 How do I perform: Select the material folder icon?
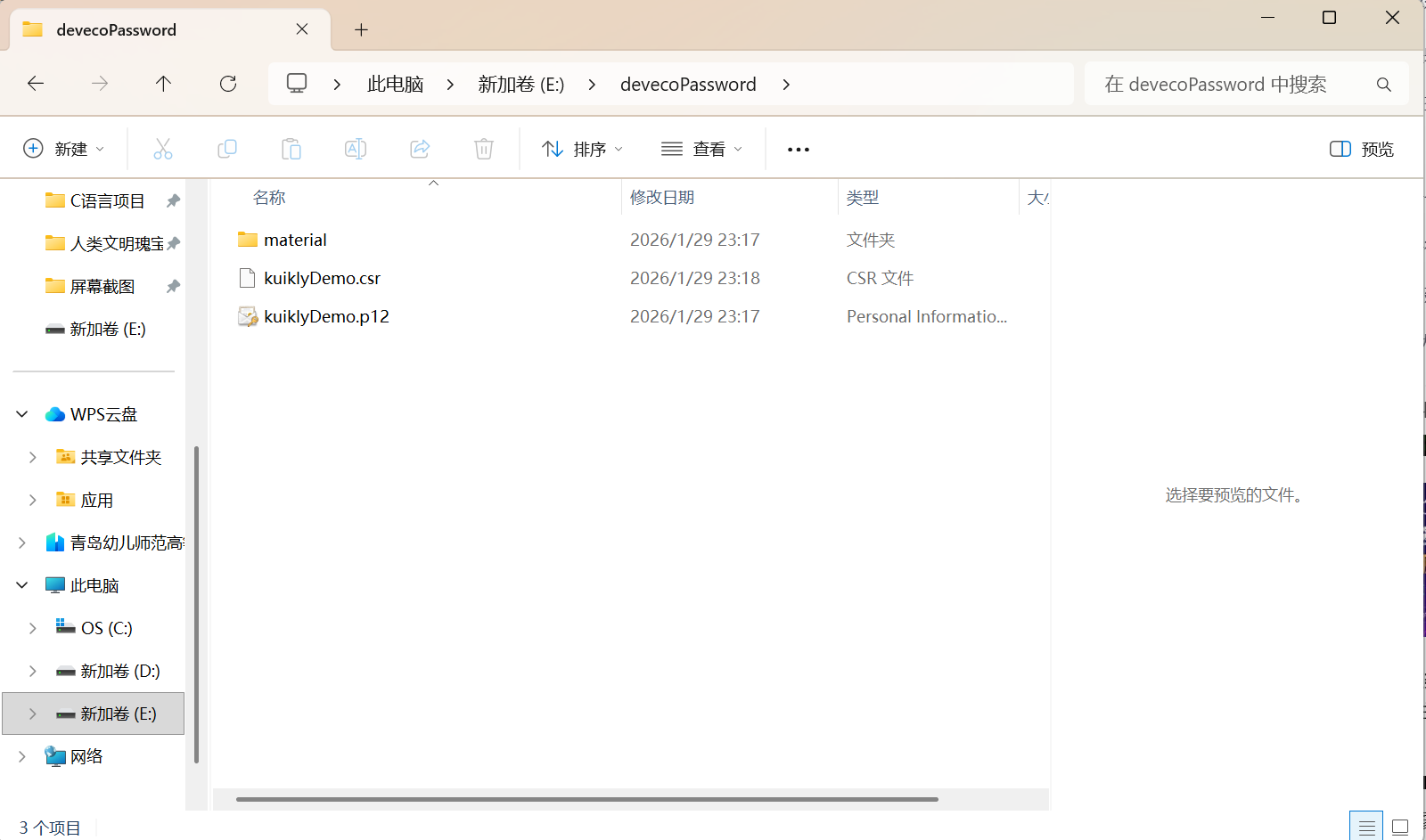point(248,240)
